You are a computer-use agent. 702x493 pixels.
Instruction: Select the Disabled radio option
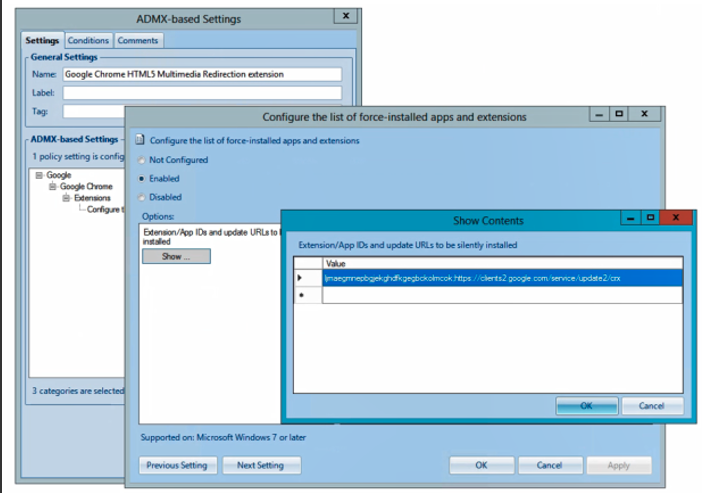(x=141, y=197)
